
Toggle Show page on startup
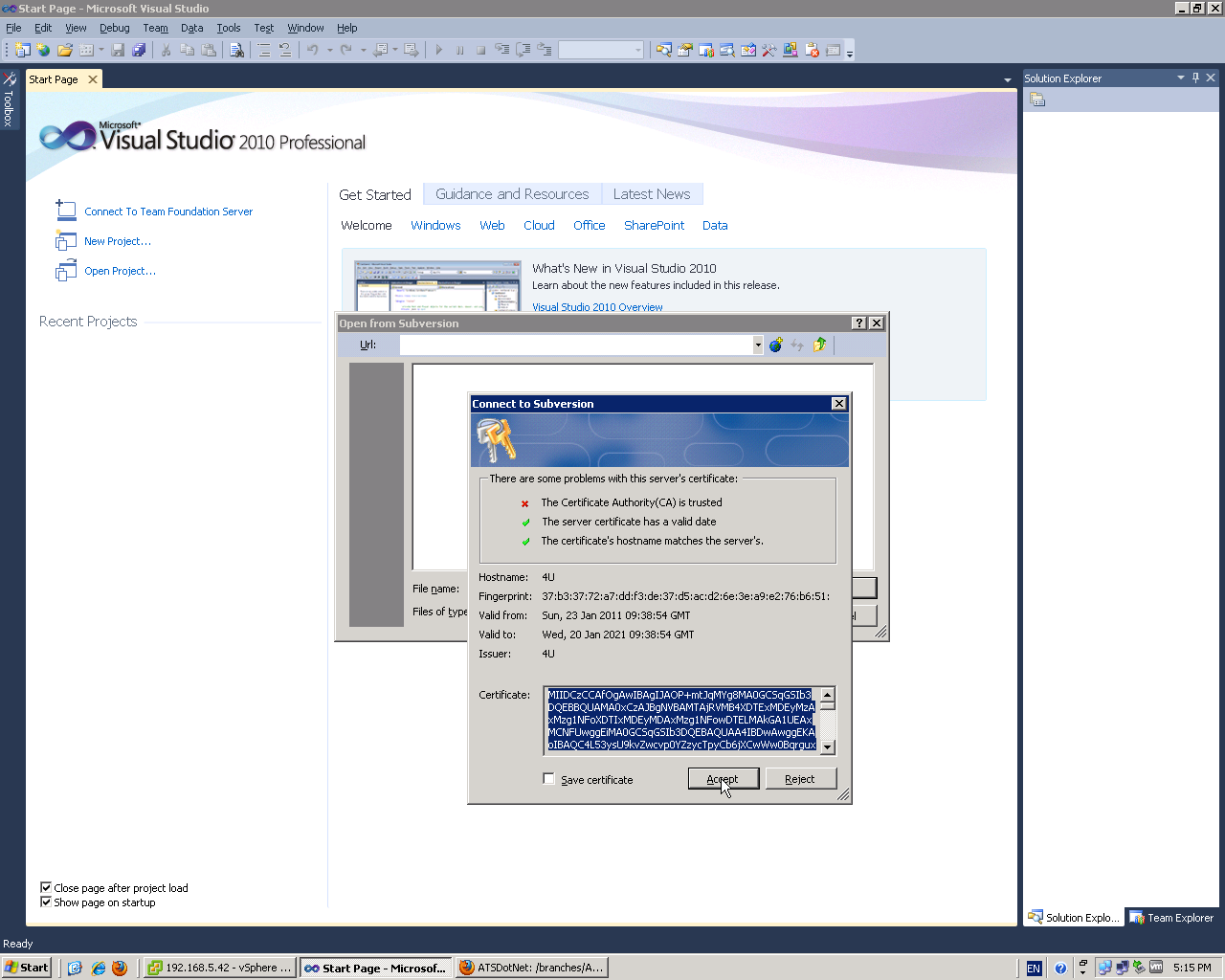[x=46, y=902]
